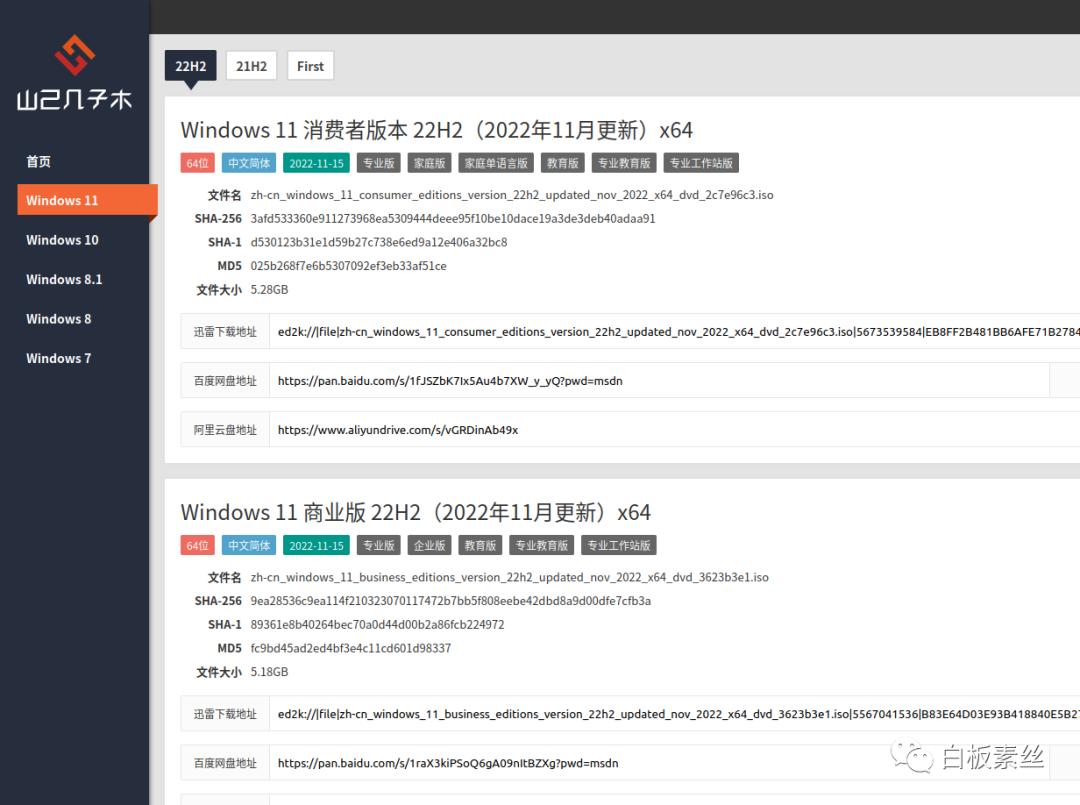Click the 家庭版 tag
Viewport: 1080px width, 805px height.
(x=430, y=163)
